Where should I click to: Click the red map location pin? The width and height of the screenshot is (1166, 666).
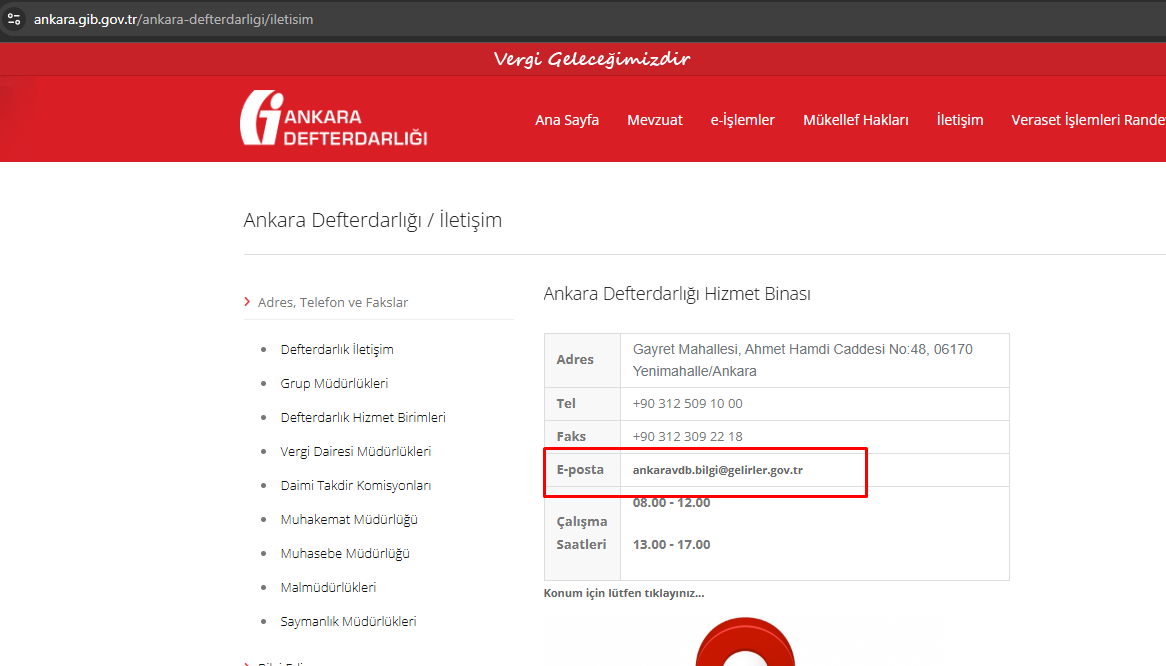tap(745, 641)
